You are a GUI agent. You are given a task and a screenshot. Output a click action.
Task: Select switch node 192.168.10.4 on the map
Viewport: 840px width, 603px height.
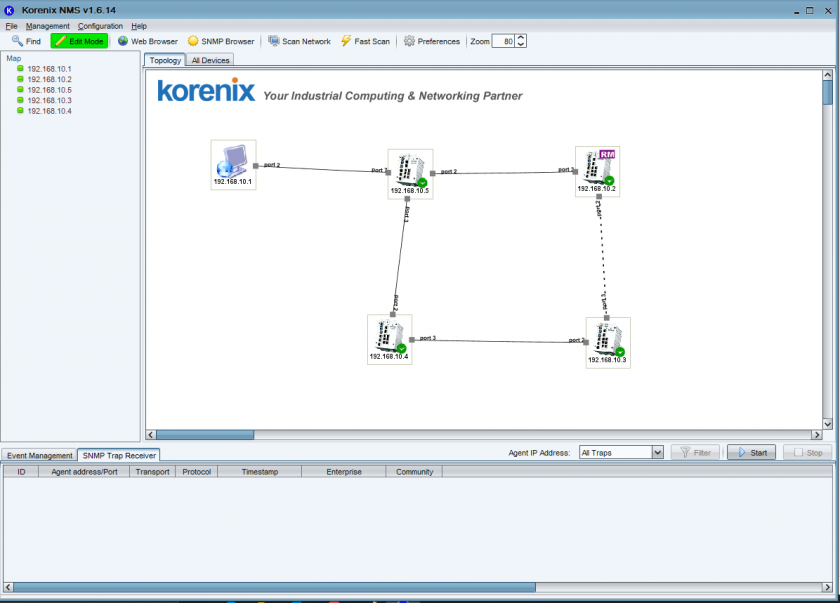point(389,340)
